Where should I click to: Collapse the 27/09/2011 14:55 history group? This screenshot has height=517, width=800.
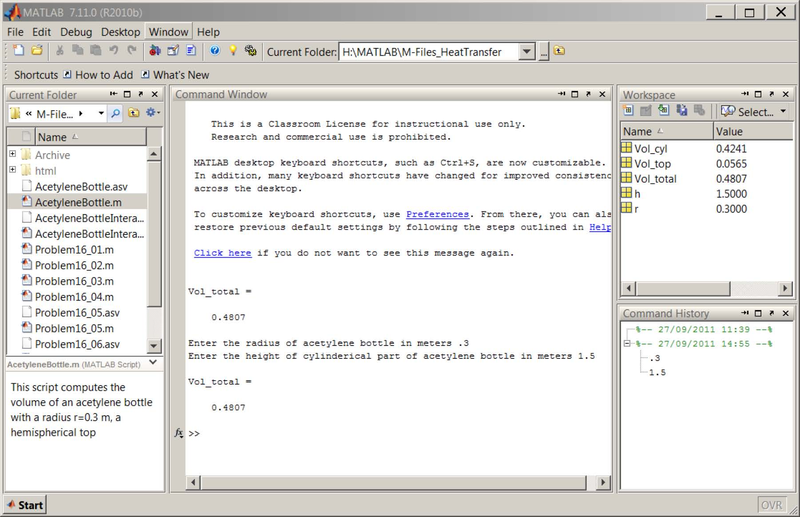[x=627, y=344]
